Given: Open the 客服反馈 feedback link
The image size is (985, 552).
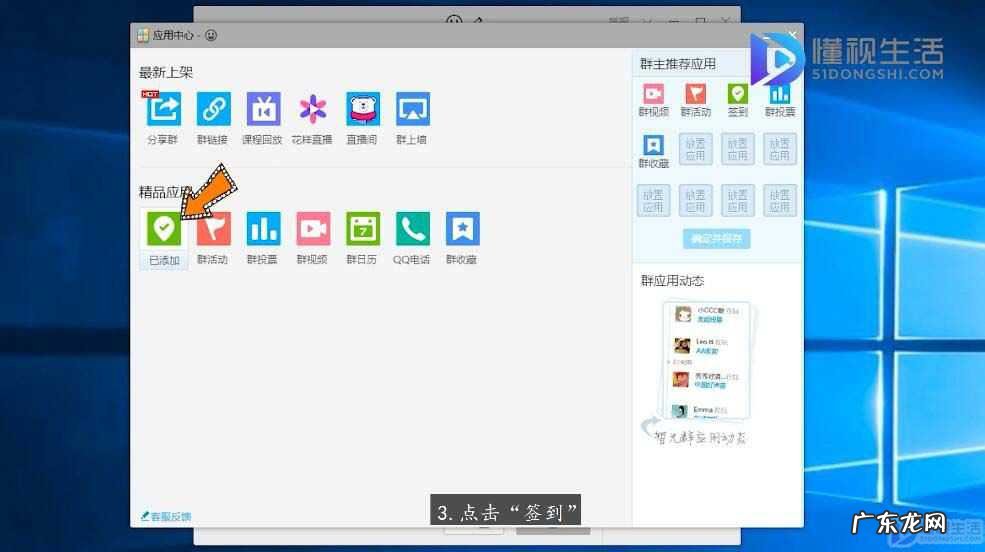Looking at the screenshot, I should coord(166,516).
